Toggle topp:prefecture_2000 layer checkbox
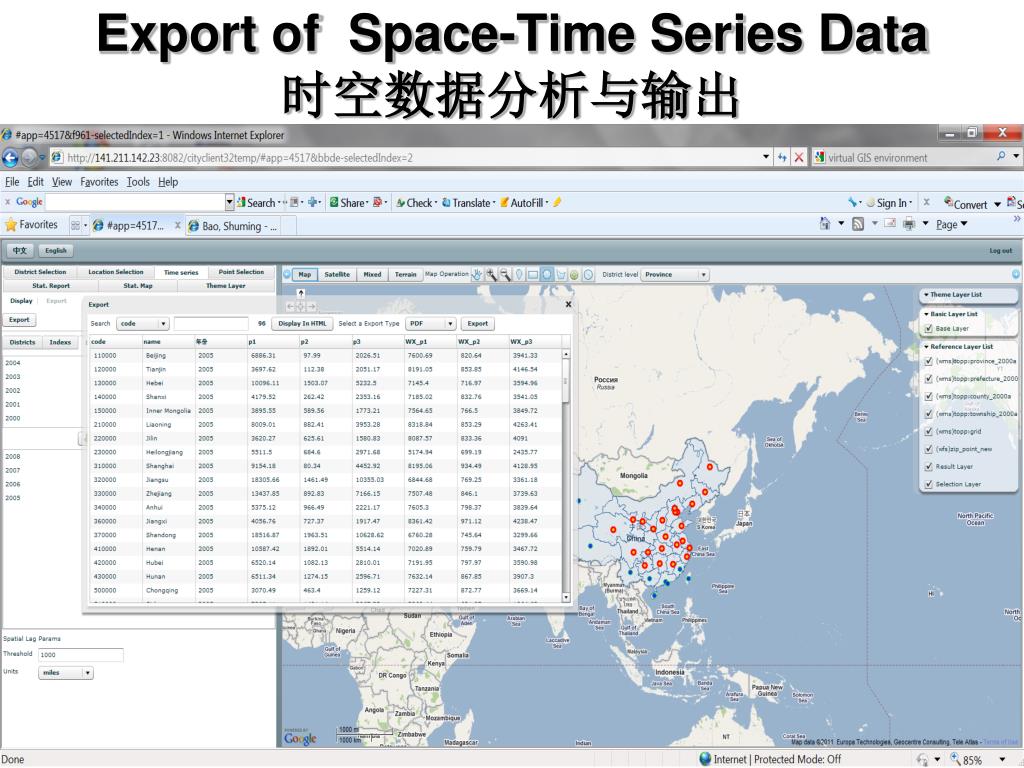Screen dimensions: 1024x768 928,379
